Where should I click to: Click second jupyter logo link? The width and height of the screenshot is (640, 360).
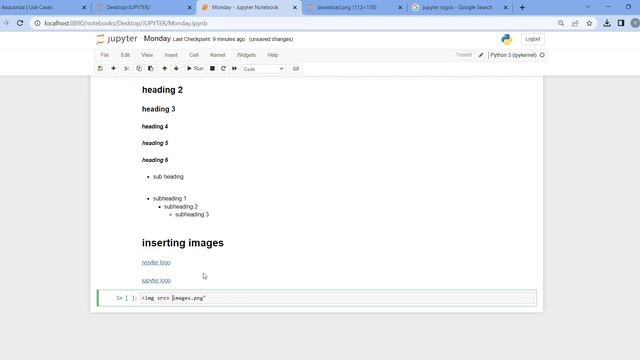pos(156,281)
